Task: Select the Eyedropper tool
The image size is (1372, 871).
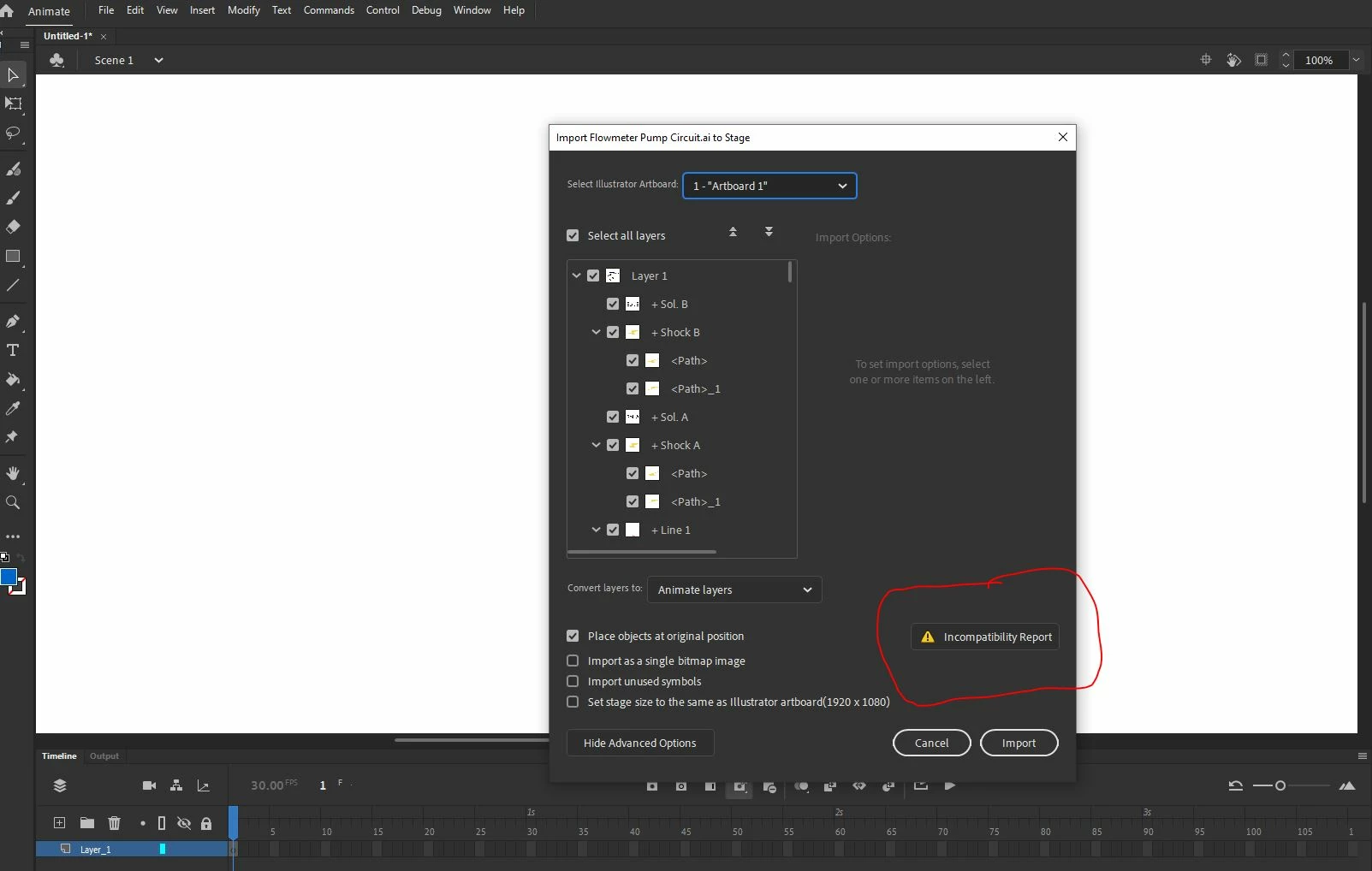Action: click(13, 408)
